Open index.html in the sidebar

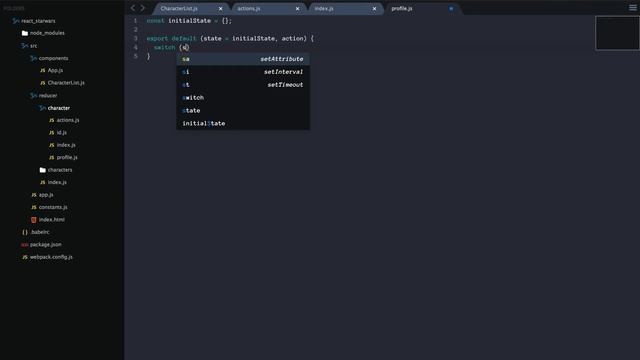click(x=51, y=220)
